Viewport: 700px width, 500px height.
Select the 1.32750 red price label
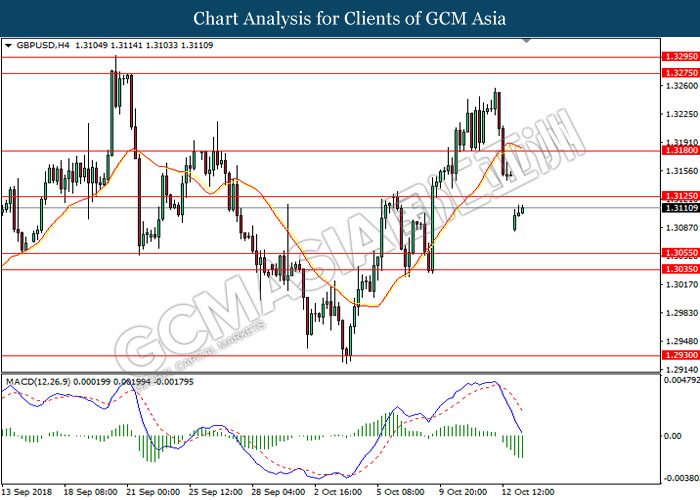click(x=681, y=73)
